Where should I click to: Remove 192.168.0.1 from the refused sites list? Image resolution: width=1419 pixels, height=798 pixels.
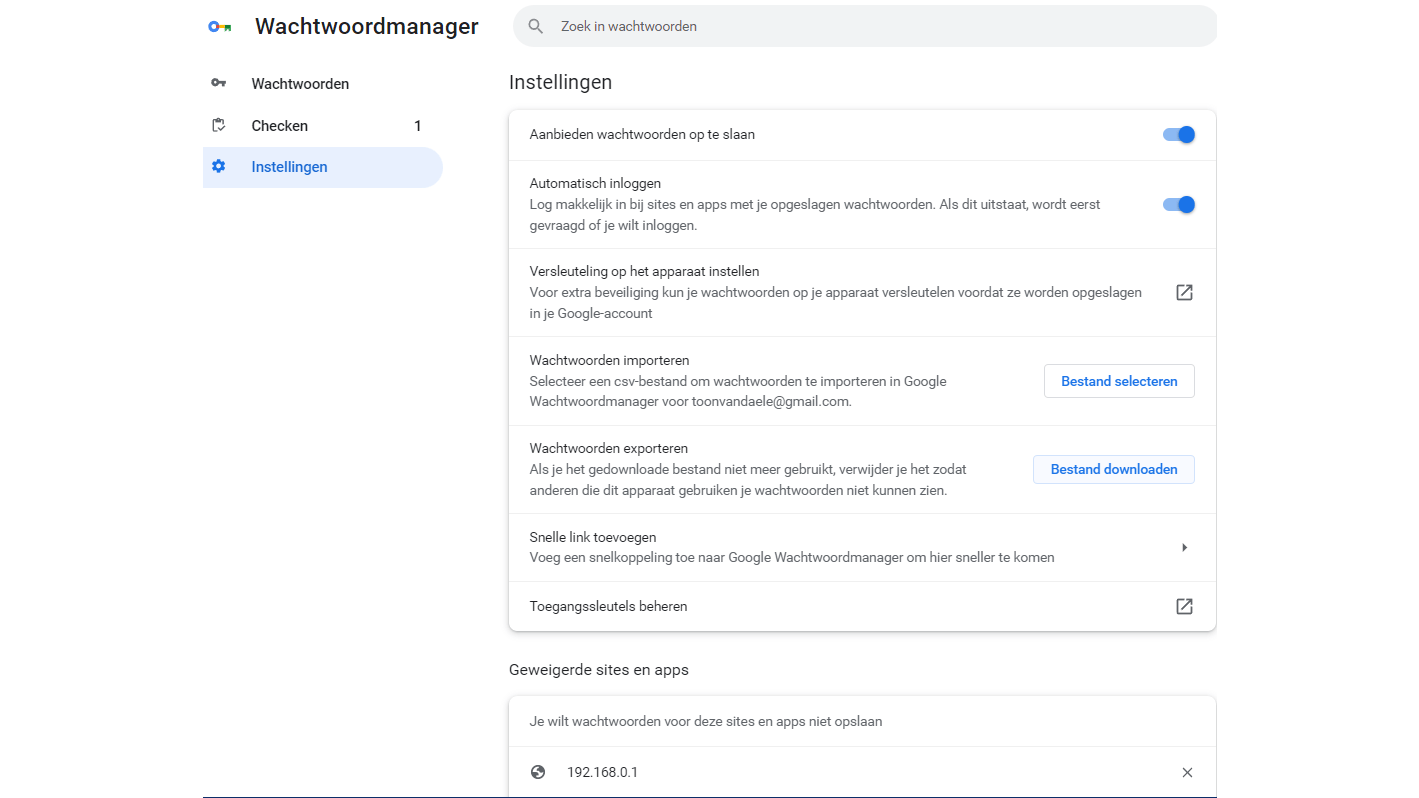pos(1187,772)
